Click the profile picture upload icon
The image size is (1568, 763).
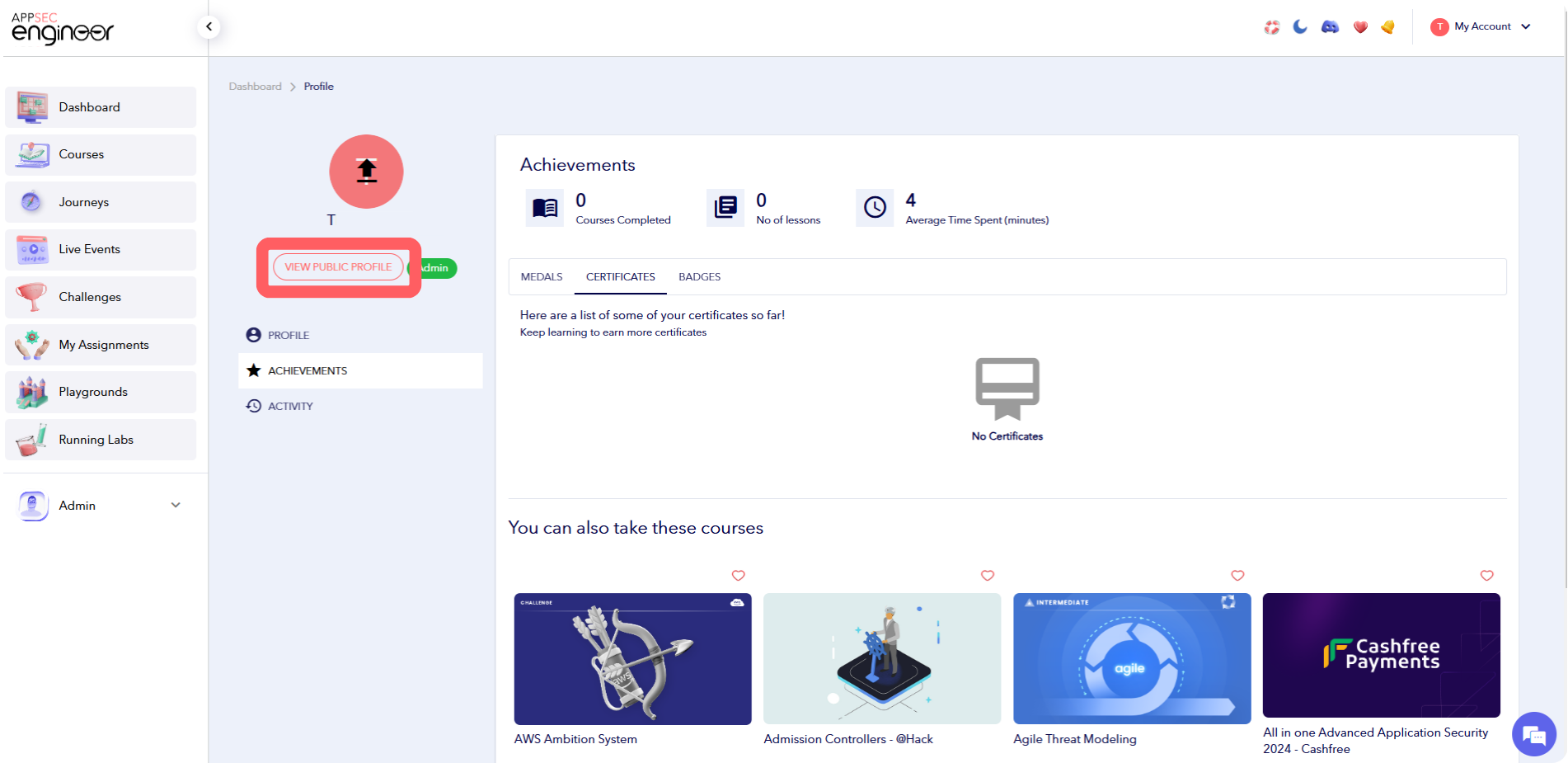366,172
